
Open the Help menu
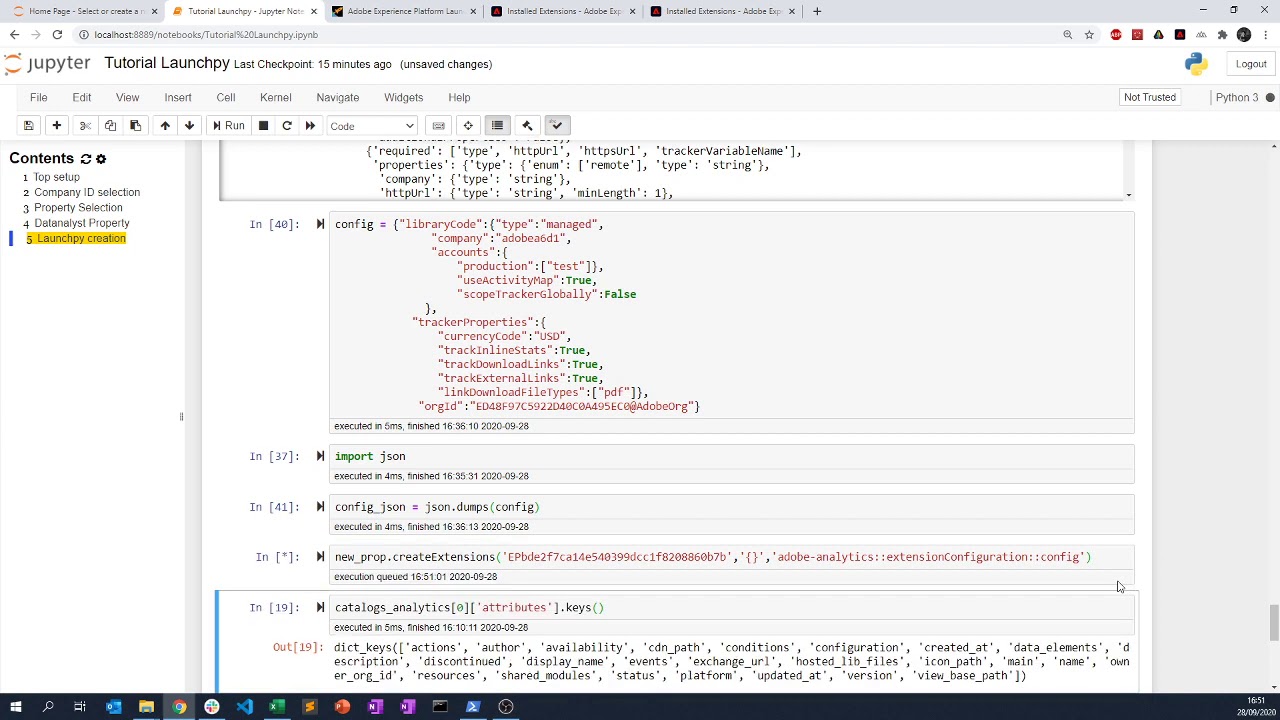click(x=459, y=97)
